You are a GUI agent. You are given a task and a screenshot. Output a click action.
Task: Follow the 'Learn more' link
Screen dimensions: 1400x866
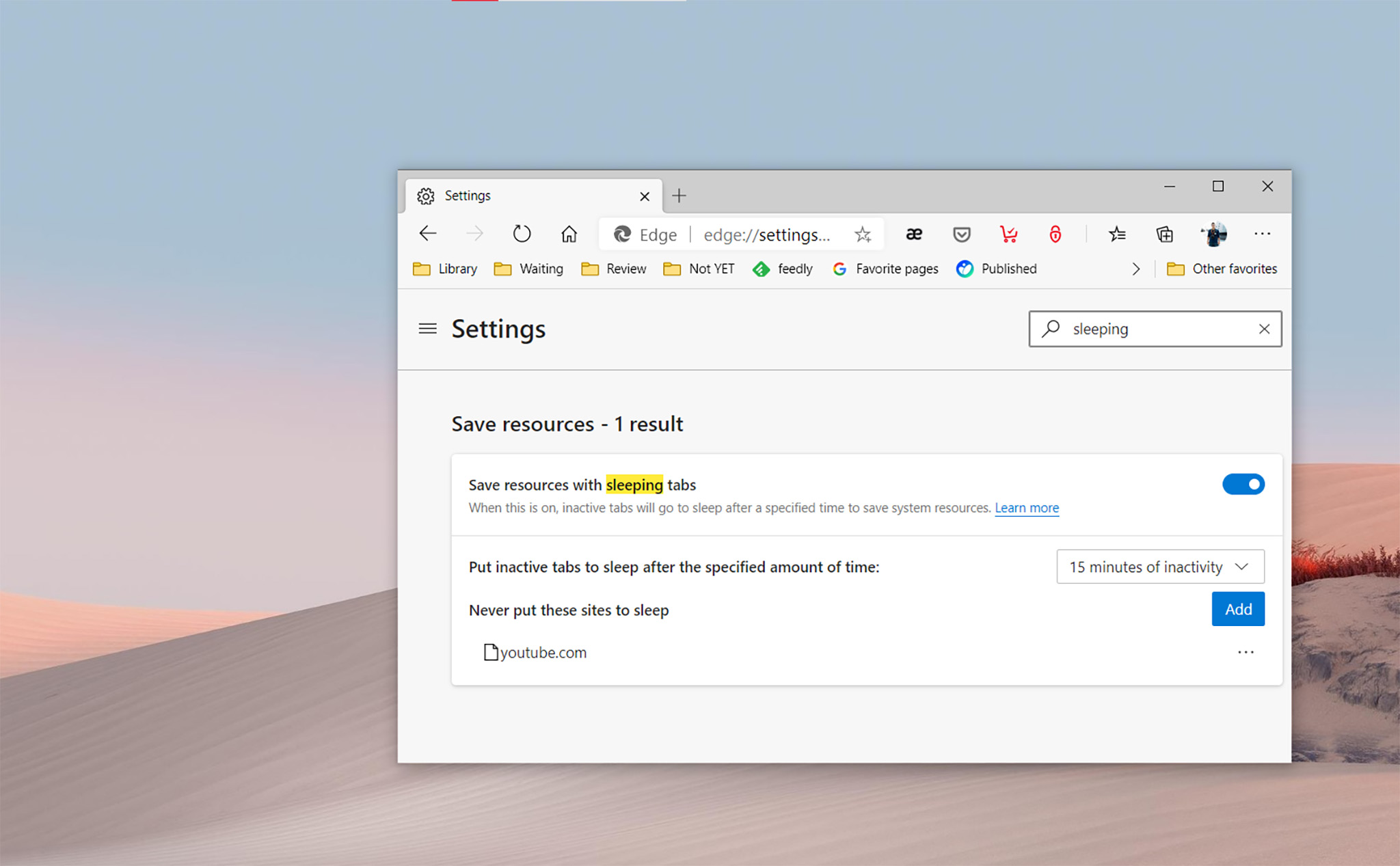(1027, 508)
